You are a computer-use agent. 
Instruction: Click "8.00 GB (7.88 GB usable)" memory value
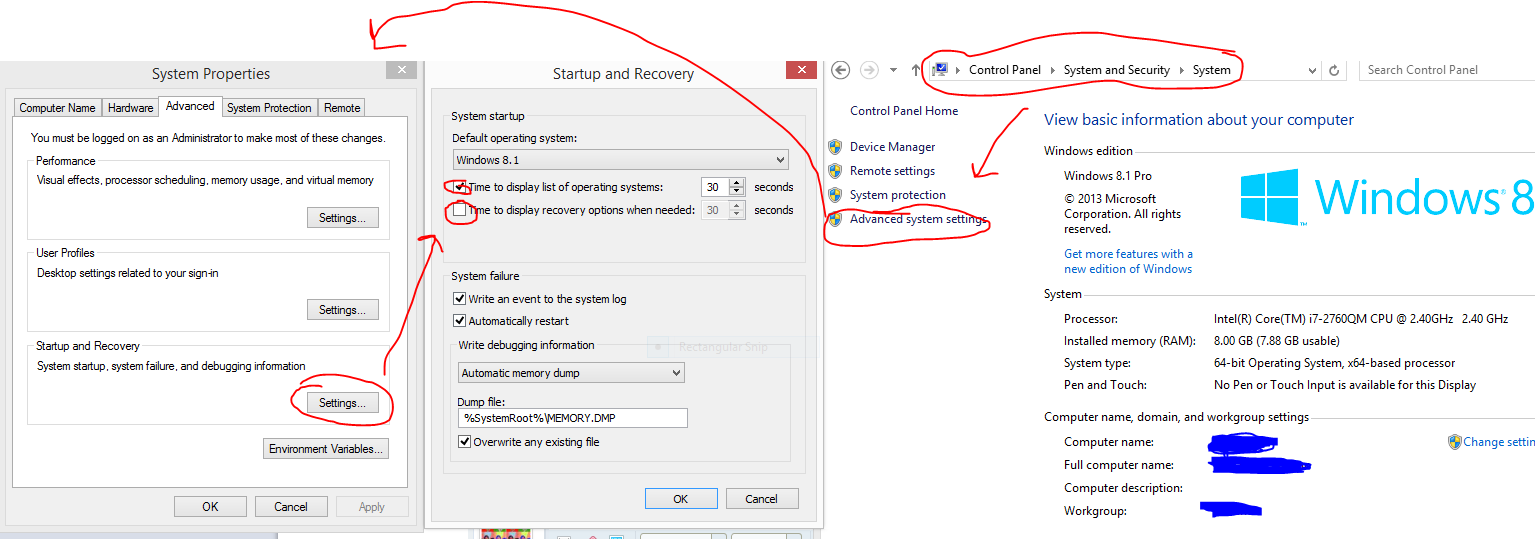tap(1279, 341)
